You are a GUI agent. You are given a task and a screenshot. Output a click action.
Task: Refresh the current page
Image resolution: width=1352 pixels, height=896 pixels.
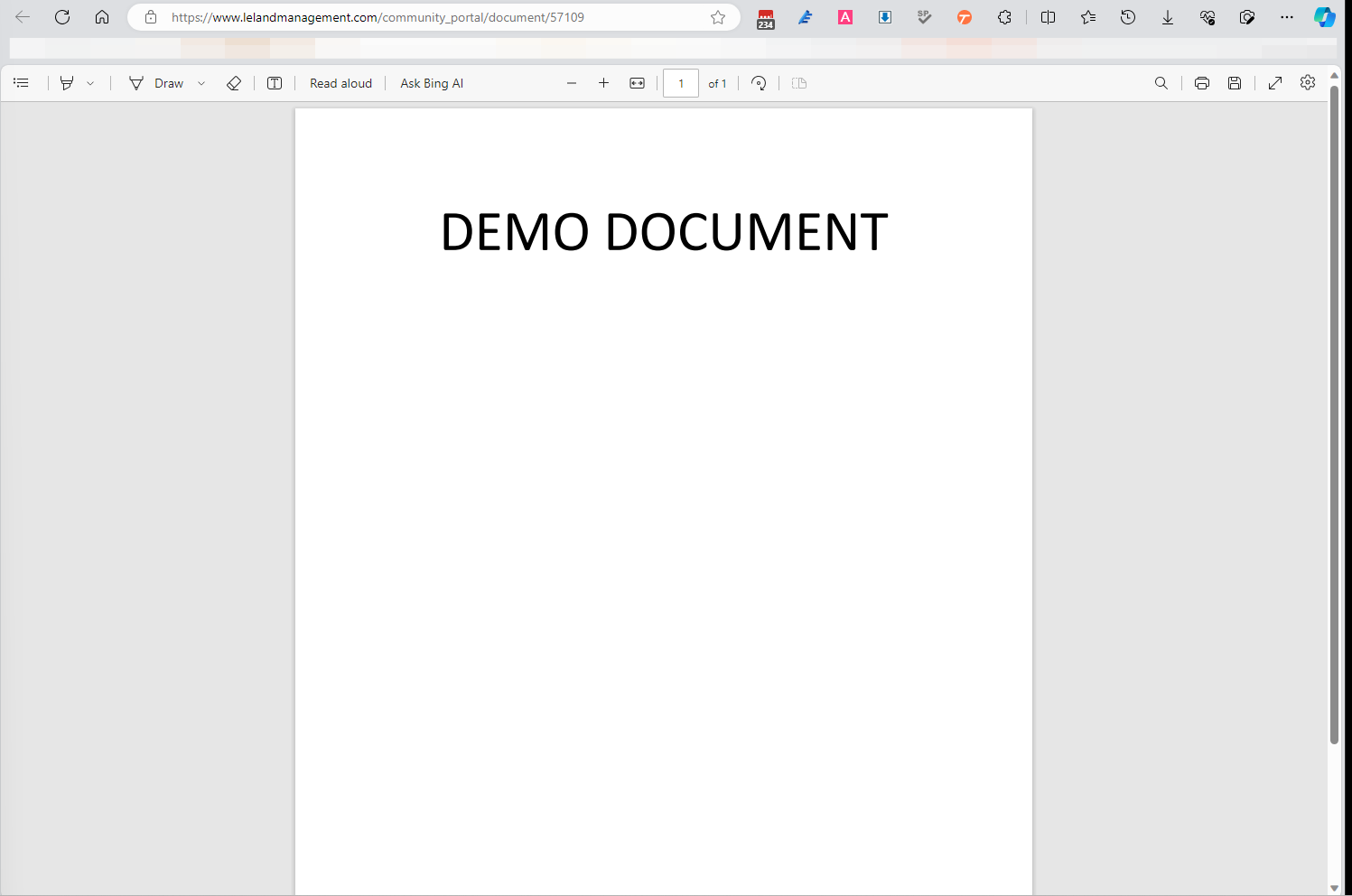(x=62, y=17)
